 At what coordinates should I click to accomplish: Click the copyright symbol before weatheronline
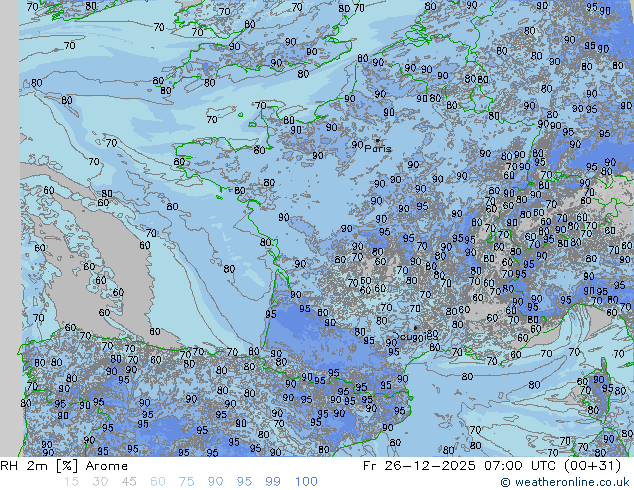(506, 482)
